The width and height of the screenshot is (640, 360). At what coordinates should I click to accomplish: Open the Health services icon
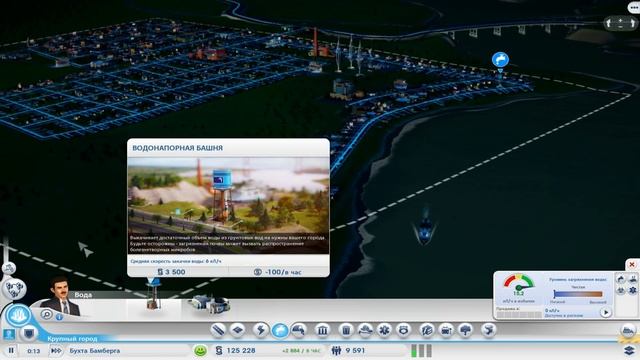(384, 330)
